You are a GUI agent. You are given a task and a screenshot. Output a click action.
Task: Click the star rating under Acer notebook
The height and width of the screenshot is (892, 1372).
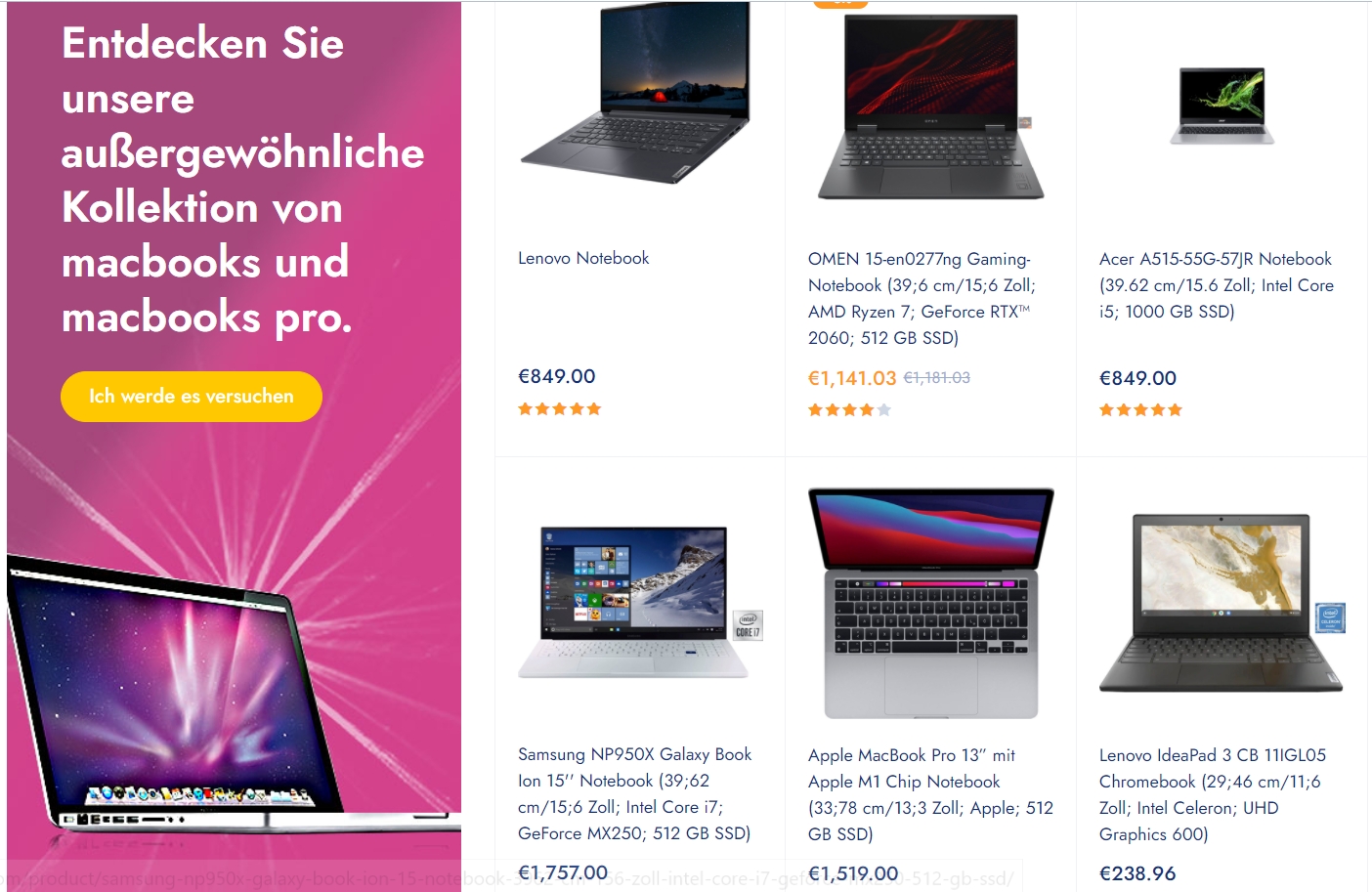click(1140, 410)
